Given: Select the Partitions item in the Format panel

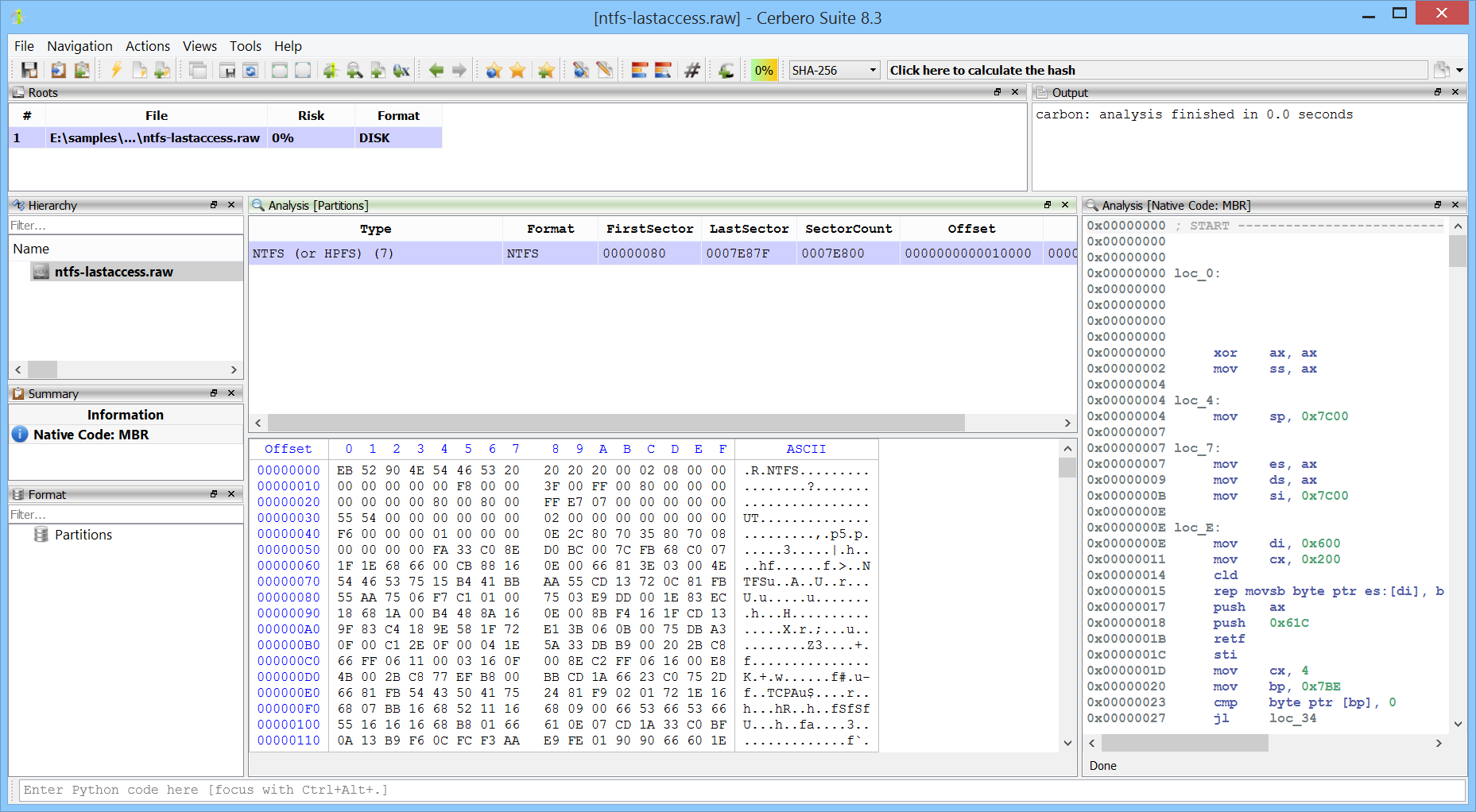Looking at the screenshot, I should coord(83,535).
